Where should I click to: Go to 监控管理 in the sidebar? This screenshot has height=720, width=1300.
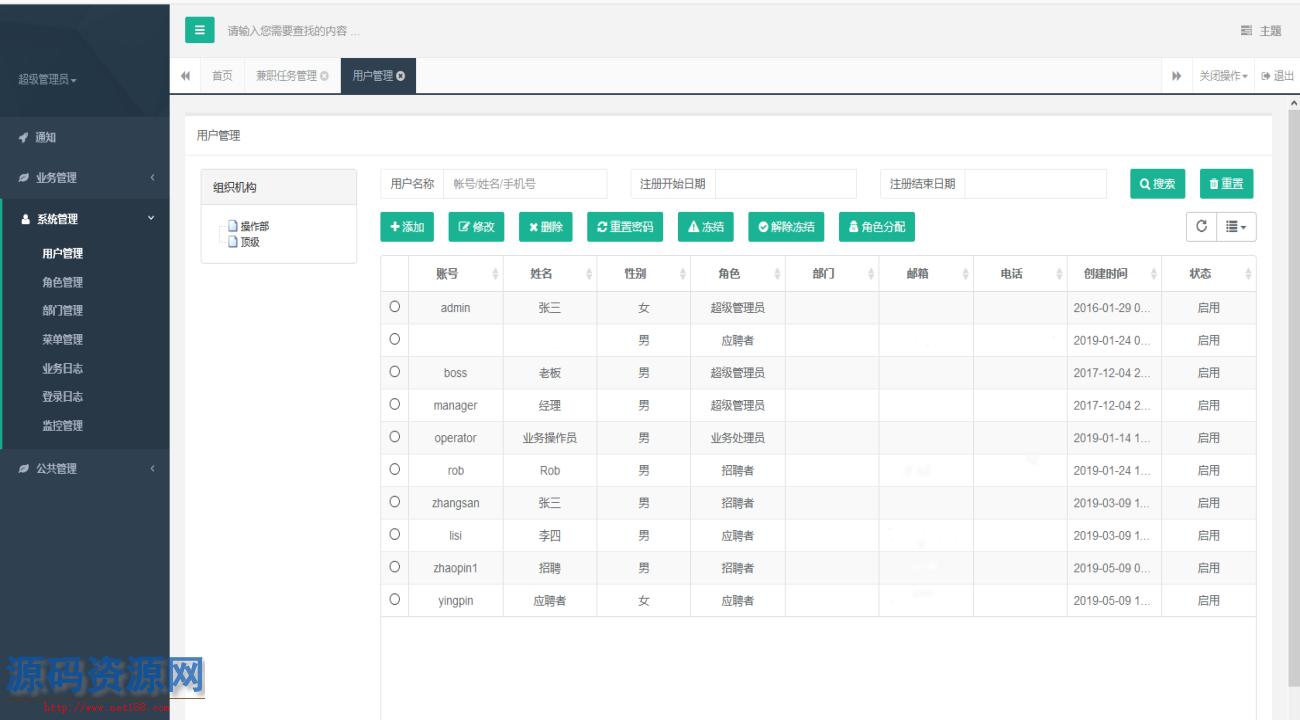pos(63,426)
